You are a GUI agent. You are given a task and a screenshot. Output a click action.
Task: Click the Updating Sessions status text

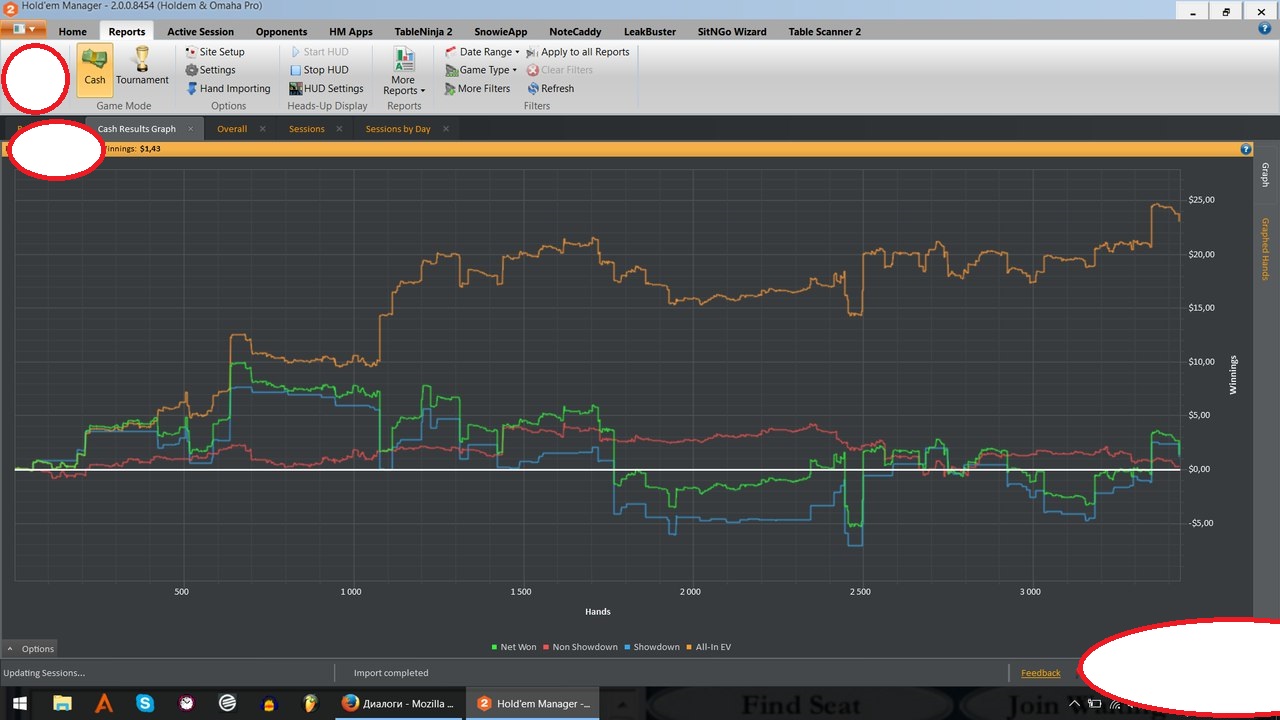tap(44, 673)
